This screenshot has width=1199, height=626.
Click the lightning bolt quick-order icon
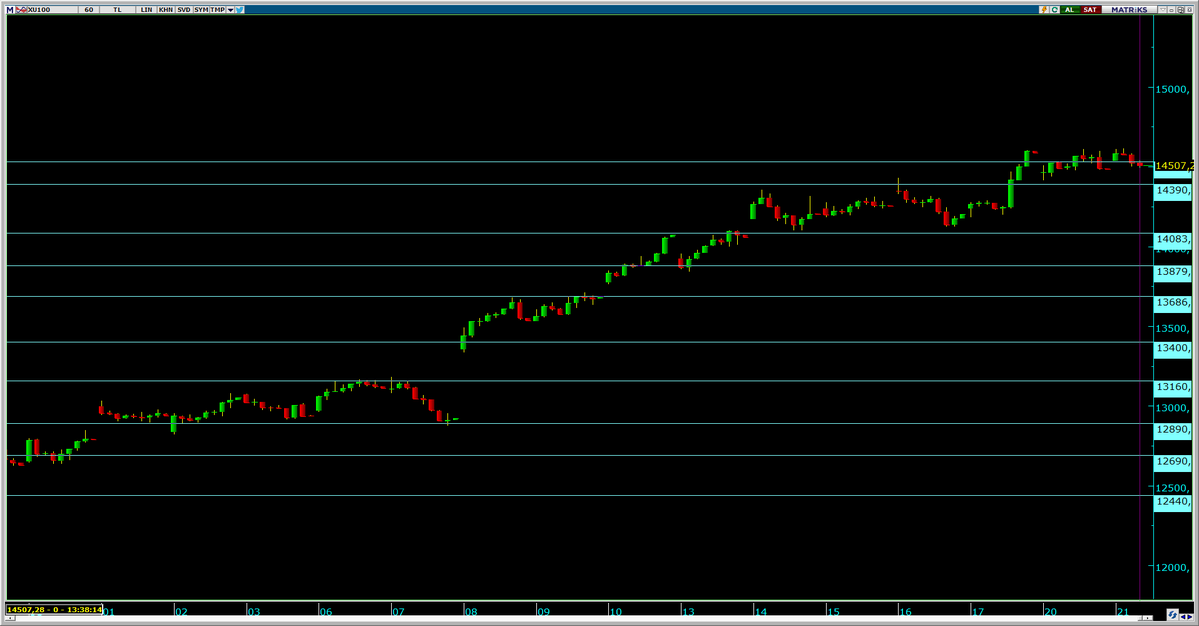click(1044, 10)
